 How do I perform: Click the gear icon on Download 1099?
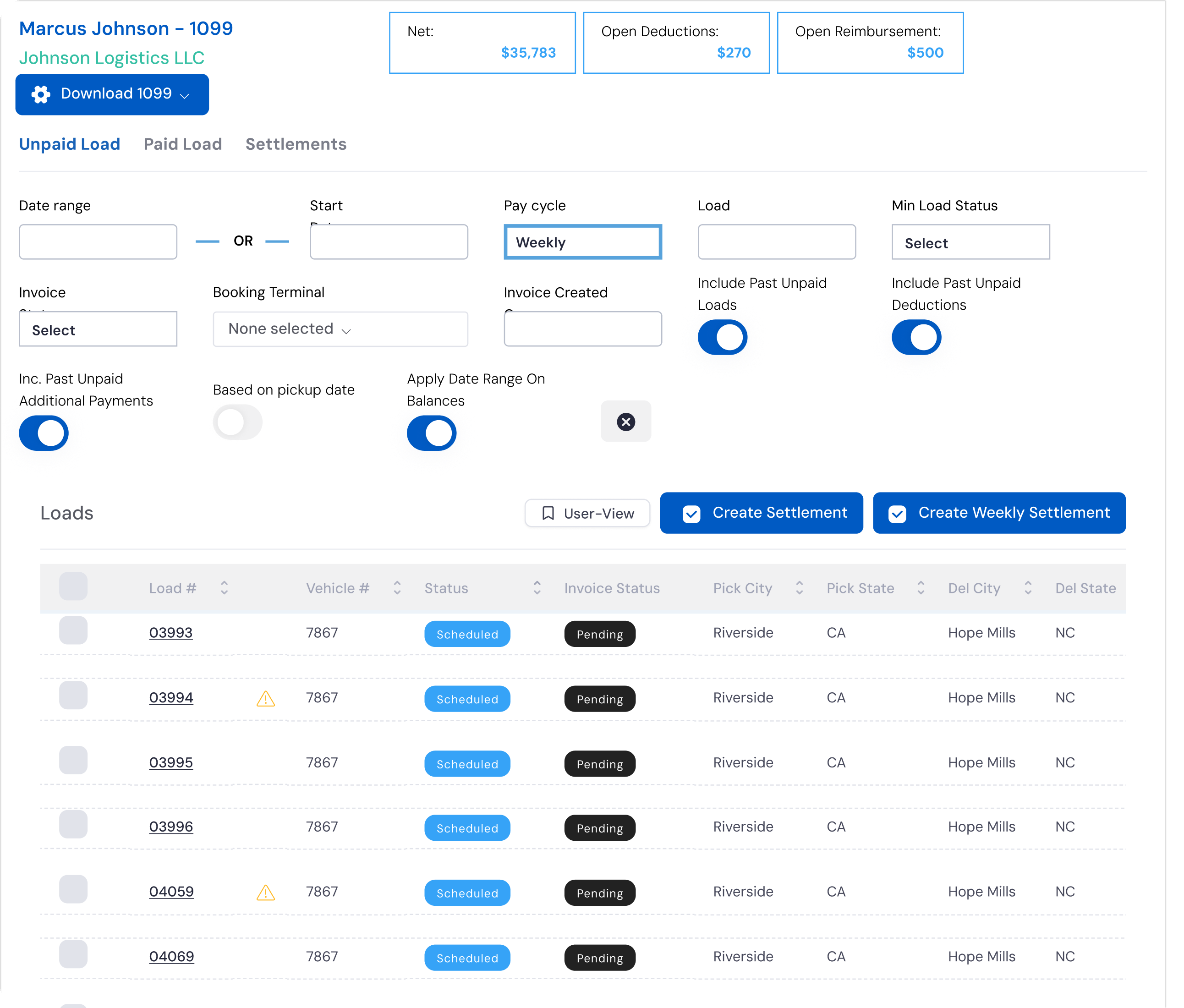pyautogui.click(x=41, y=94)
